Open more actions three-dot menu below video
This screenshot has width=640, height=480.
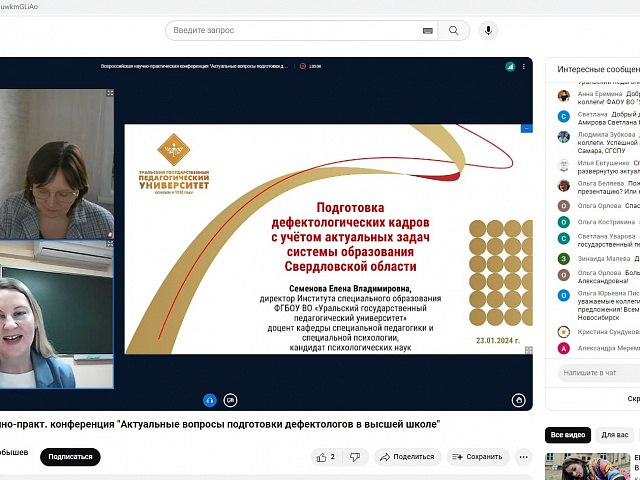[x=524, y=457]
